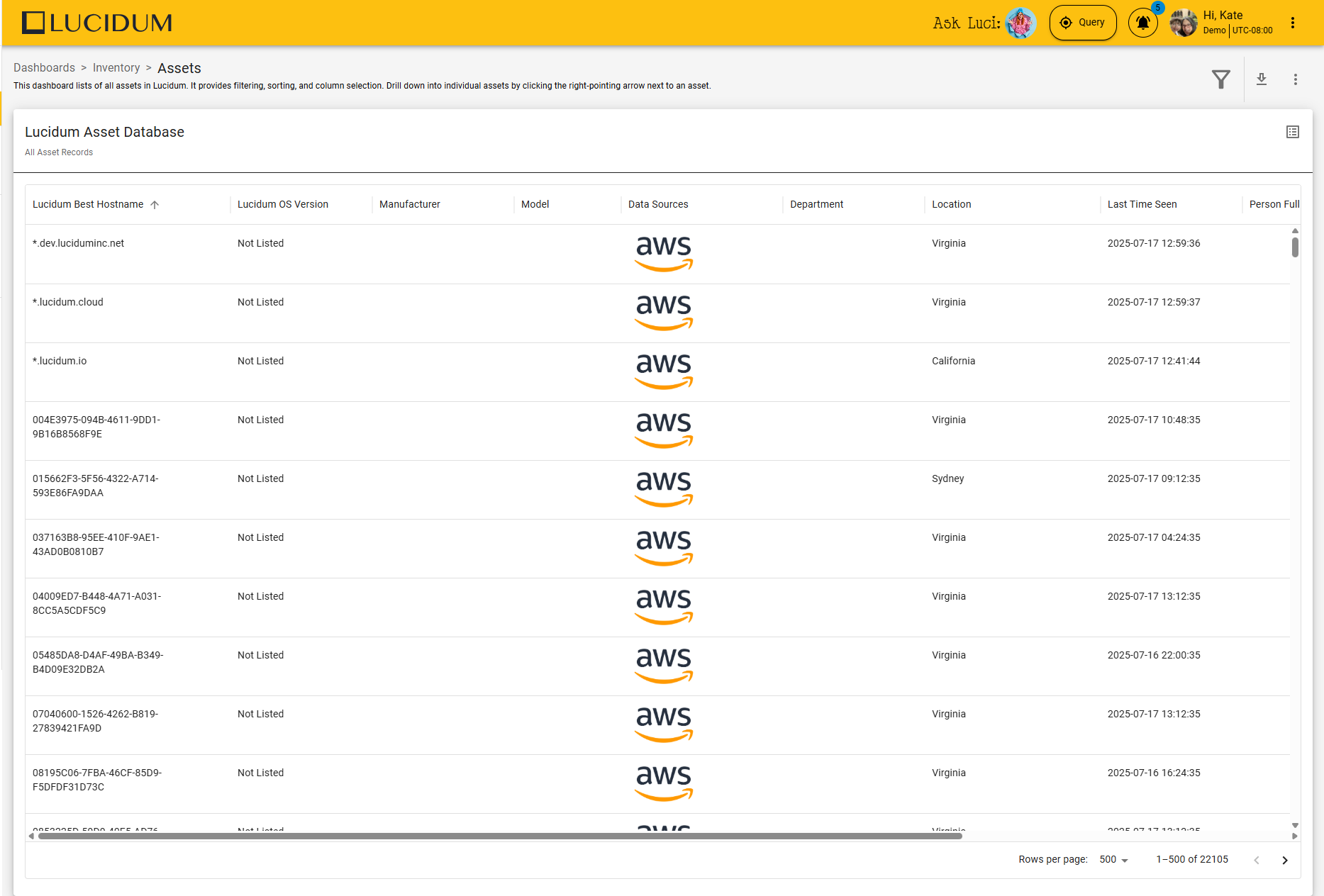The image size is (1324, 896).
Task: Go to previous page of assets
Action: click(1257, 860)
